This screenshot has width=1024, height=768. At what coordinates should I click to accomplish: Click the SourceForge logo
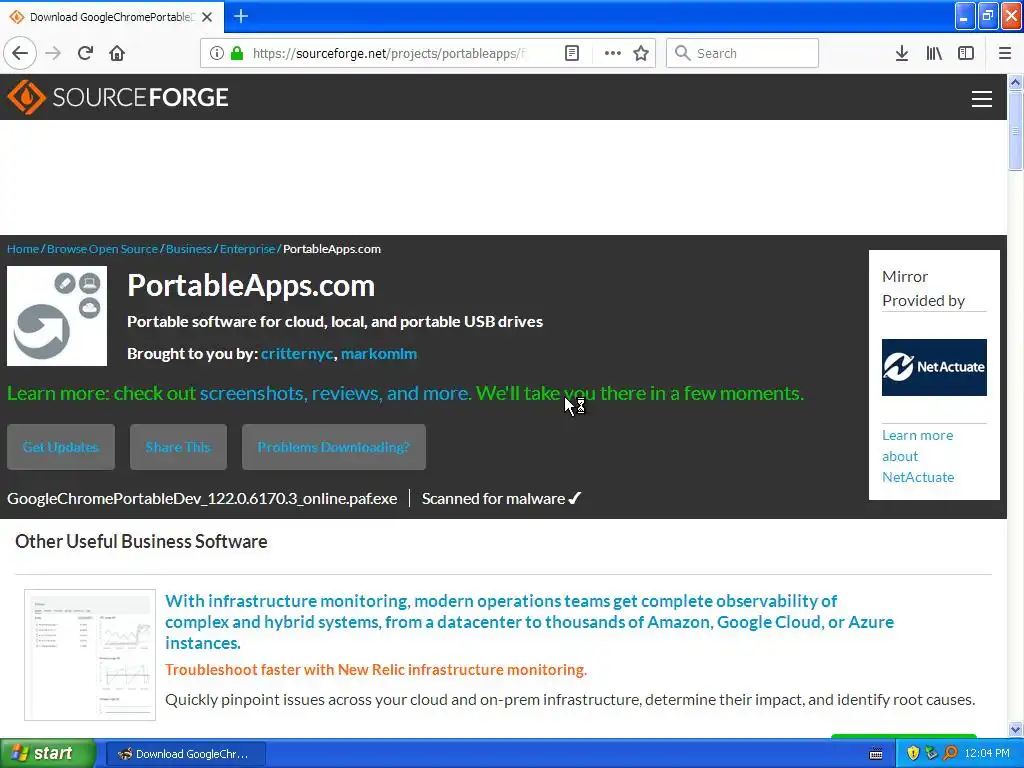[118, 97]
